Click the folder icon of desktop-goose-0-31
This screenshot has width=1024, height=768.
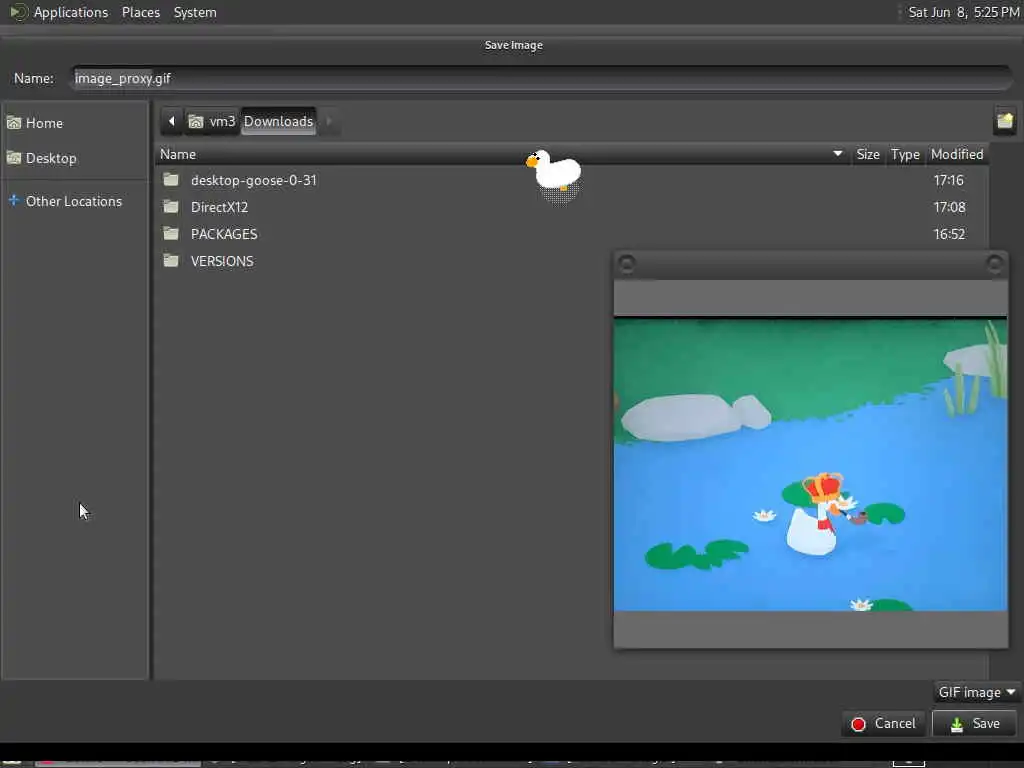tap(171, 180)
